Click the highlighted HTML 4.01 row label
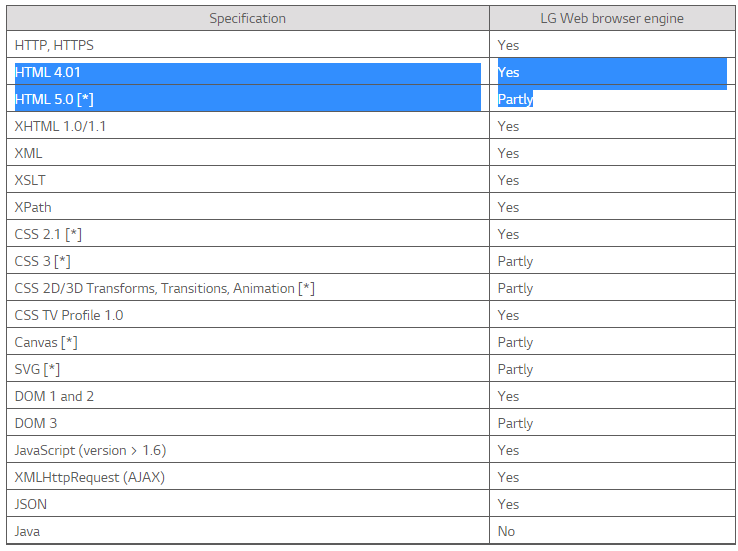Viewport: 738px width, 551px height. coord(49,72)
